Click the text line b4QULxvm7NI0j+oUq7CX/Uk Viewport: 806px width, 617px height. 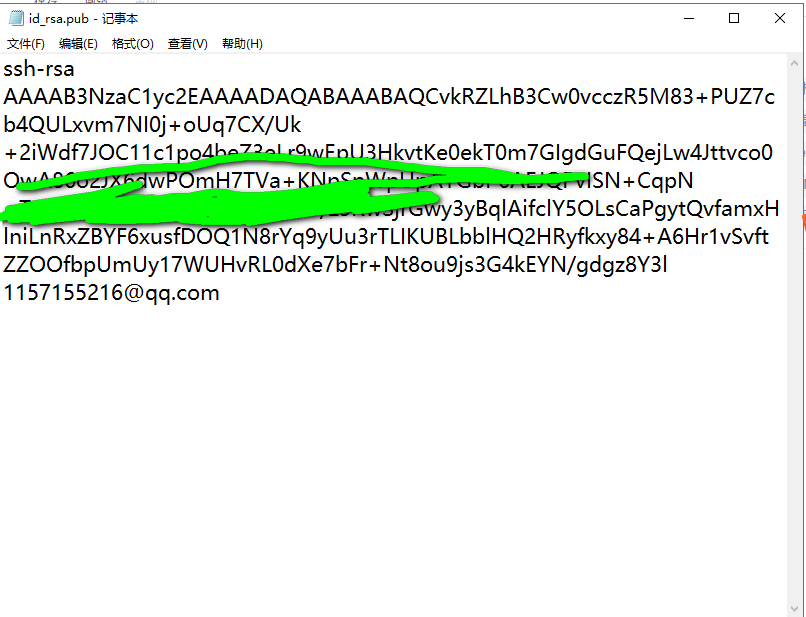152,125
